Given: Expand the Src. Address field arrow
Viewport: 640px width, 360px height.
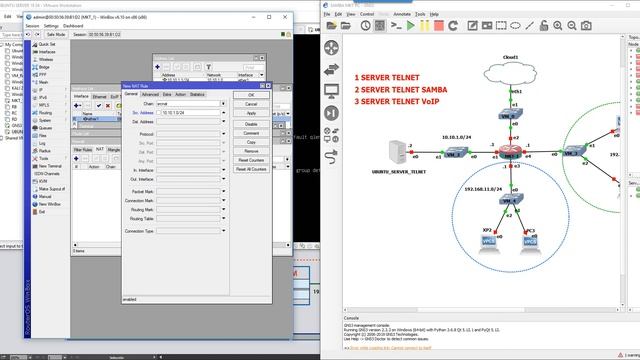Looking at the screenshot, I should (x=223, y=113).
